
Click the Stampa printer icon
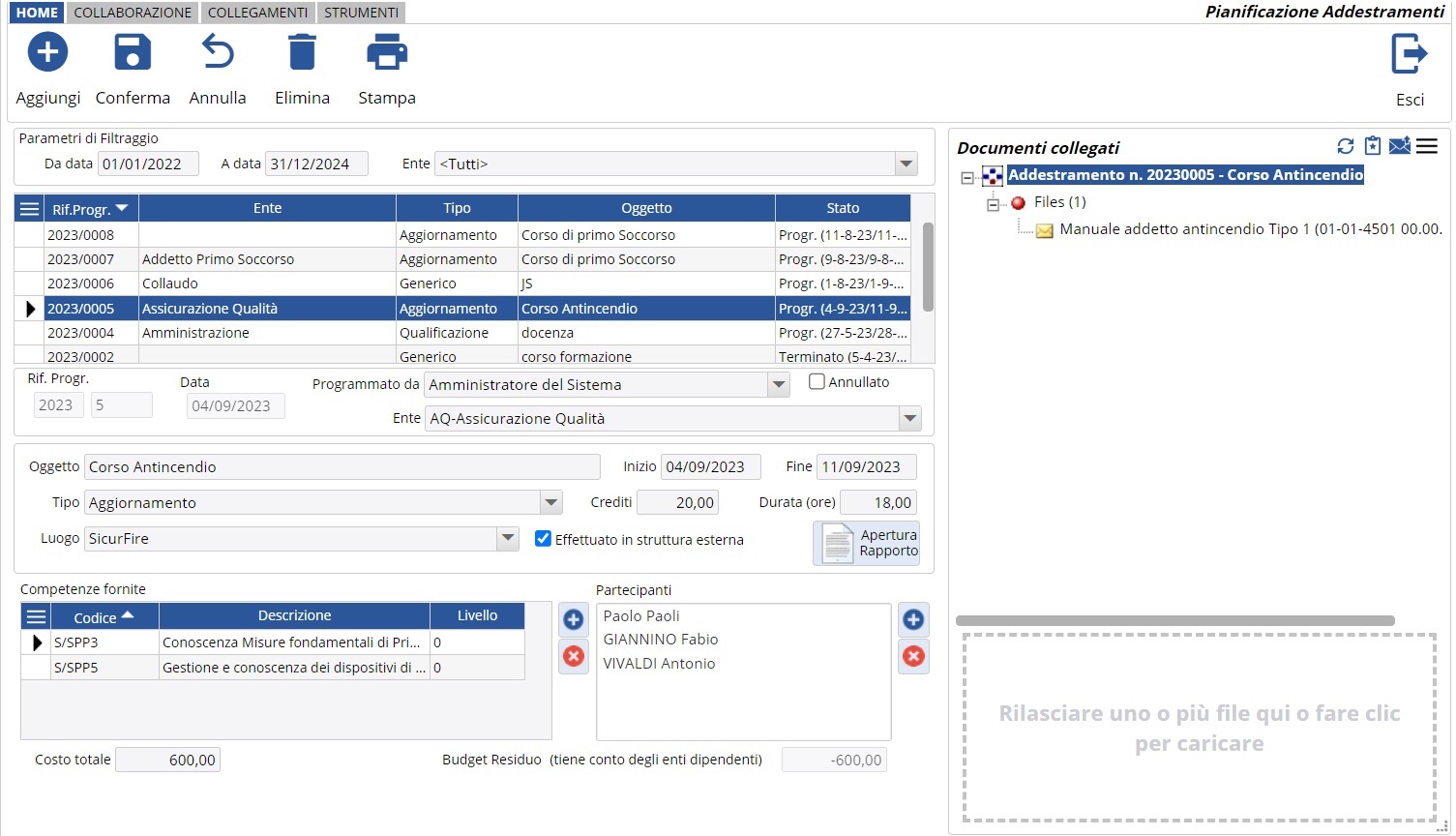point(387,52)
